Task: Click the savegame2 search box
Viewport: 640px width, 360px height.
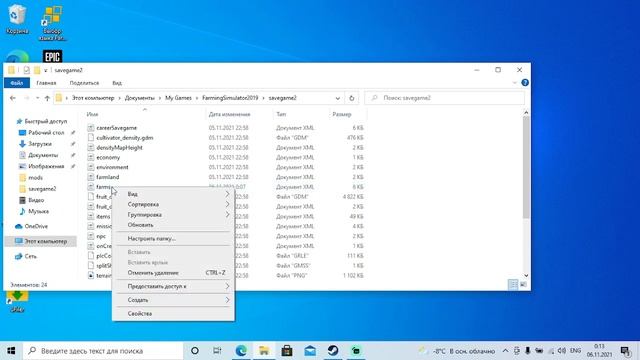Action: (444, 98)
